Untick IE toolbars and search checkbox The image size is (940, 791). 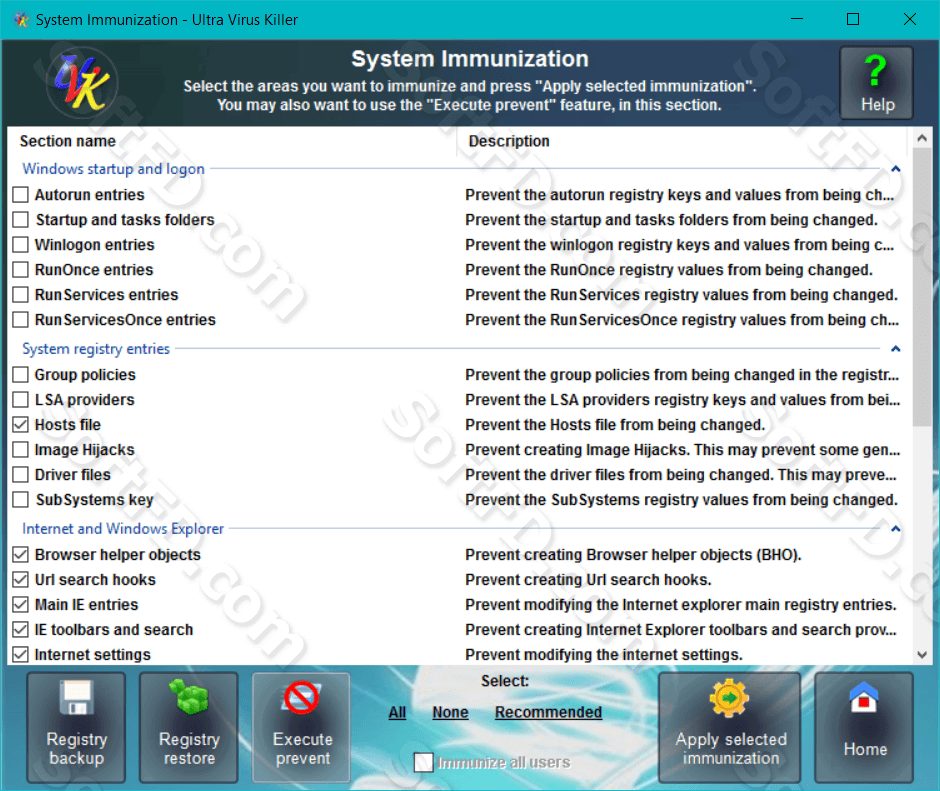click(x=20, y=630)
